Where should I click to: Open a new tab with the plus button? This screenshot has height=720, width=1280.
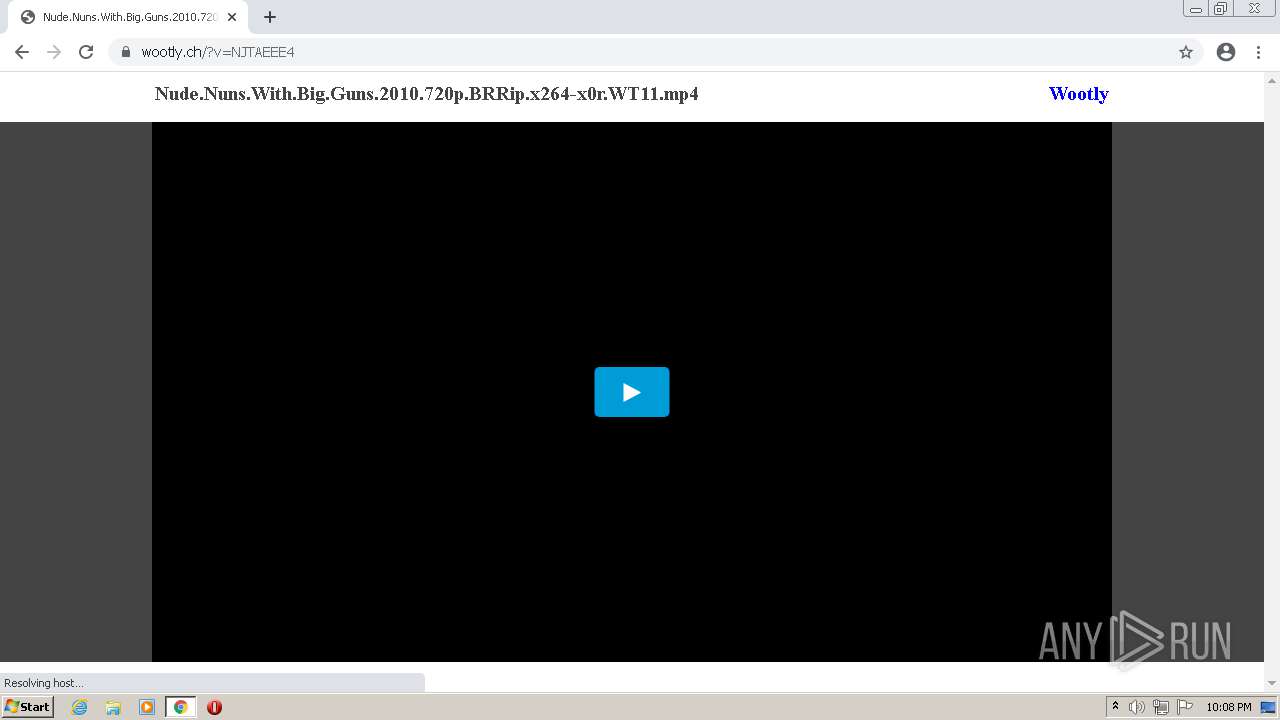click(x=270, y=17)
